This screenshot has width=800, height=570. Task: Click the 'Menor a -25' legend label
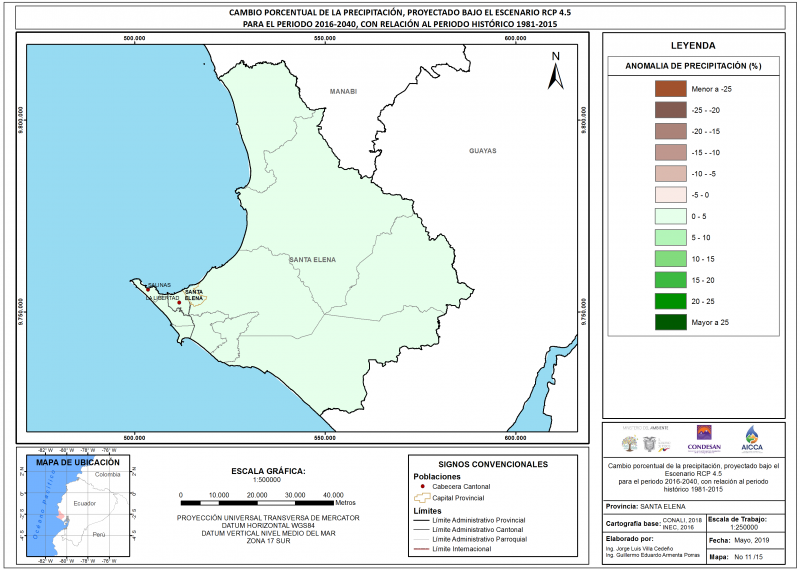711,89
